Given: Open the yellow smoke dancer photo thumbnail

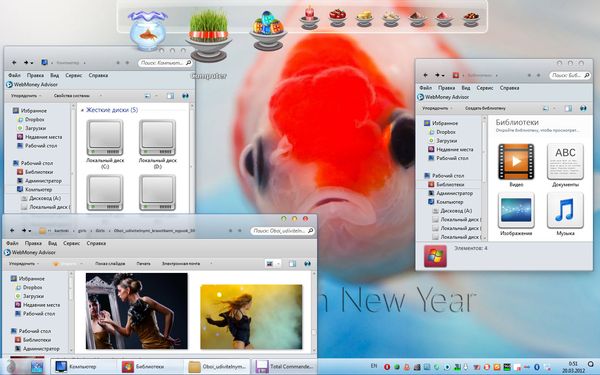Looking at the screenshot, I should coord(251,316).
